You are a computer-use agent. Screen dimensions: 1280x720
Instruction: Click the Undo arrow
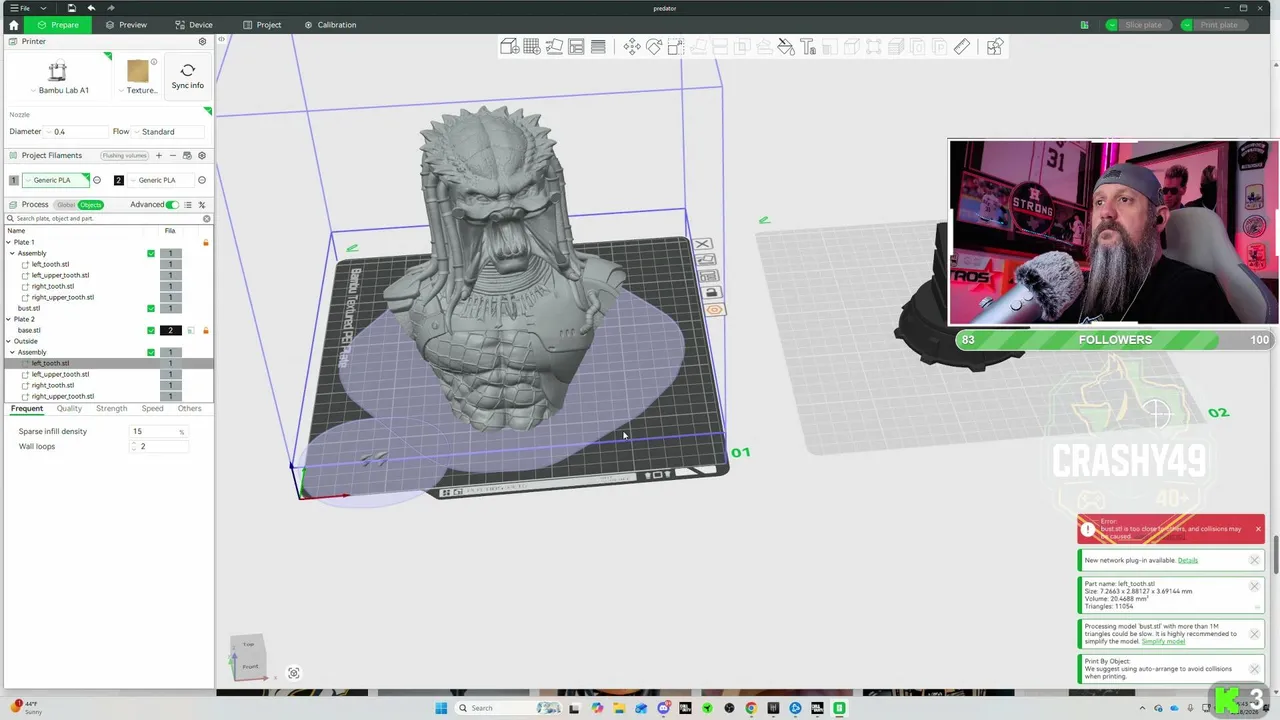tap(91, 8)
